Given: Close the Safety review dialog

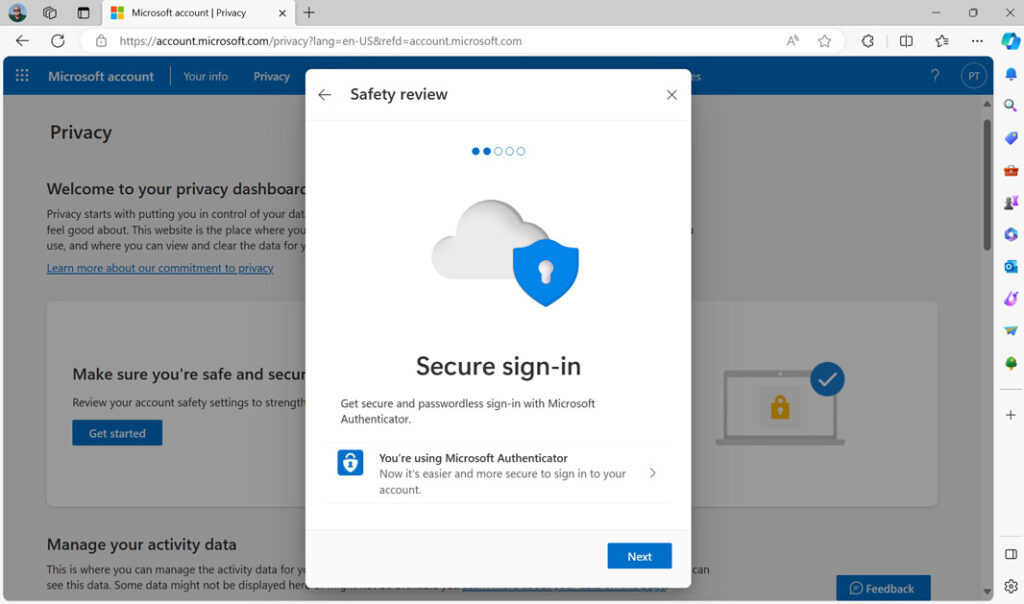Looking at the screenshot, I should tap(671, 95).
